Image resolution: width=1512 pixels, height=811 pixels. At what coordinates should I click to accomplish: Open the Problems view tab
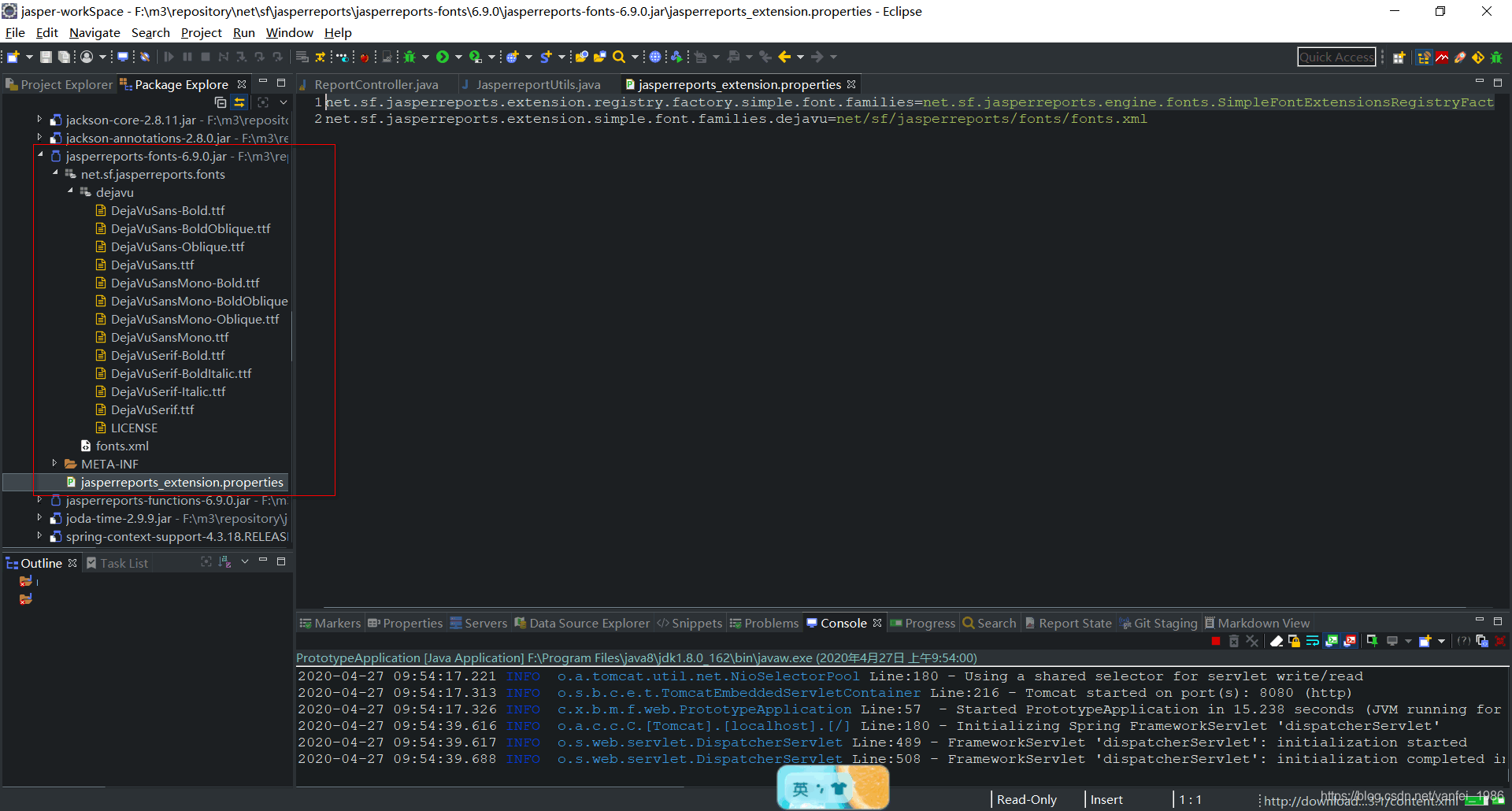(764, 623)
